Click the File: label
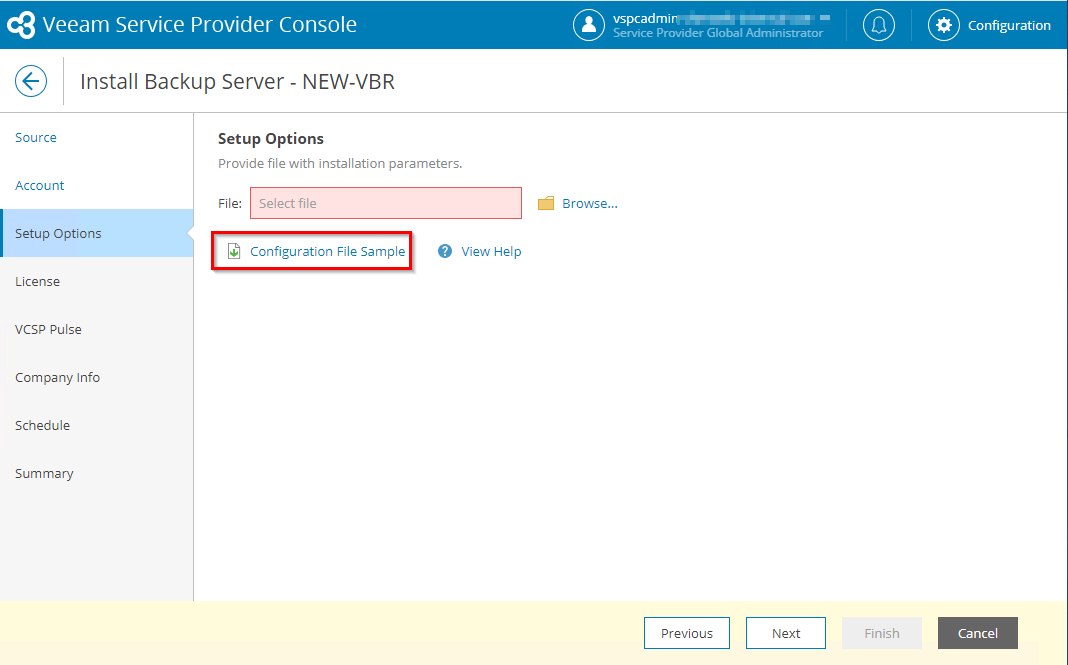1068x665 pixels. point(230,203)
